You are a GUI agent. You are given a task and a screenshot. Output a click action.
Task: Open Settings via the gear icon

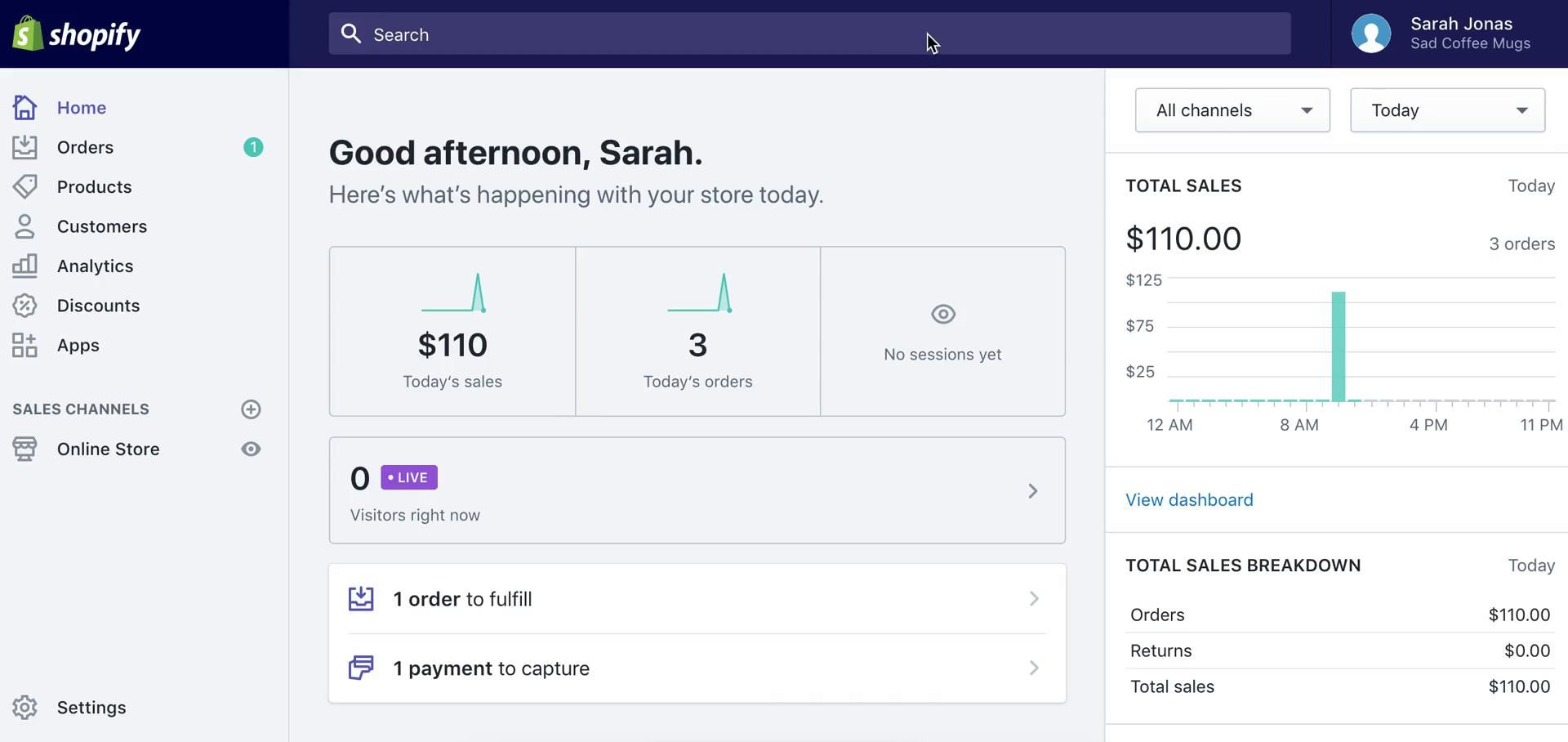(24, 708)
